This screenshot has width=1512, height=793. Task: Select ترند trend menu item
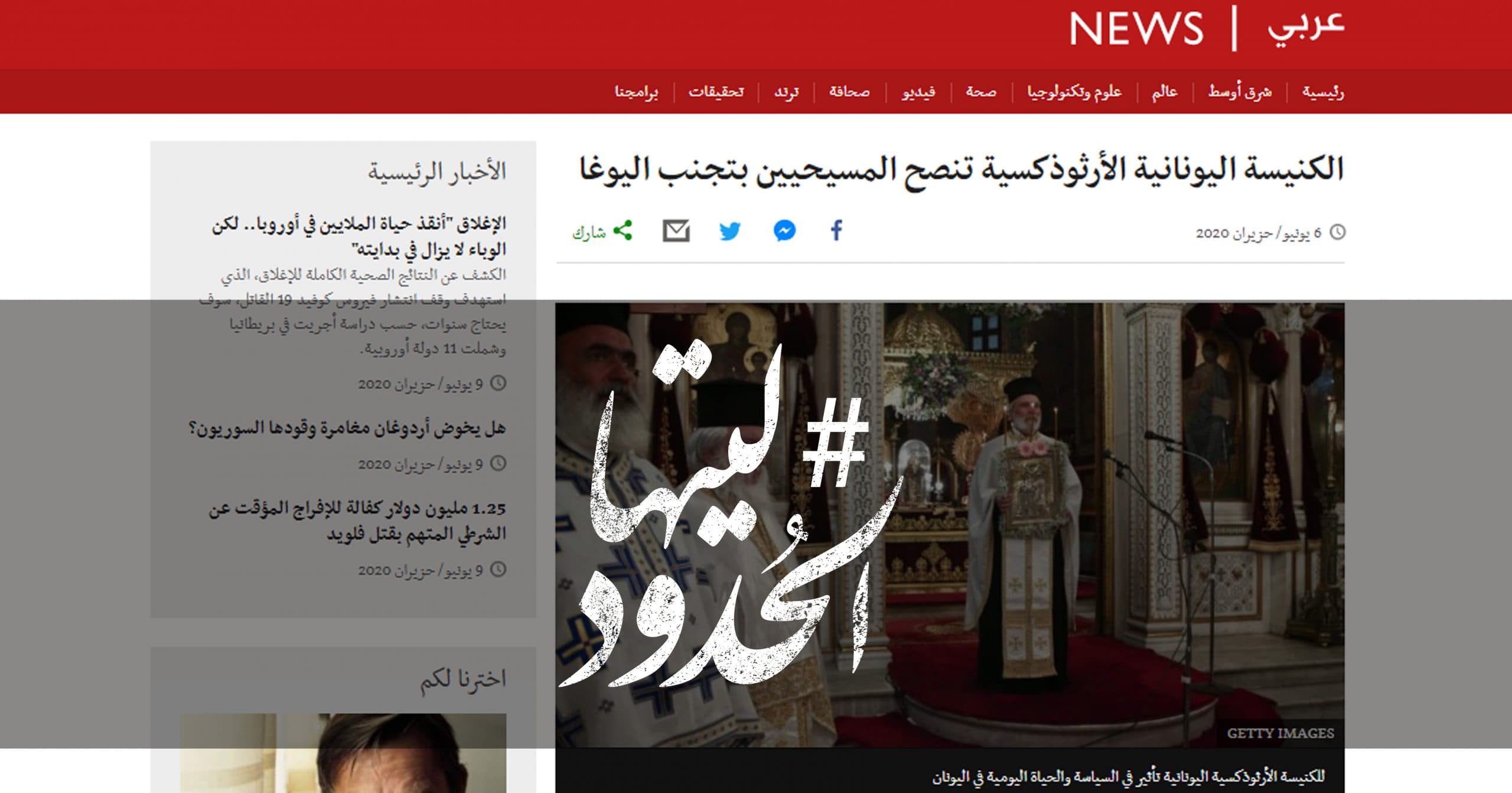(x=787, y=92)
